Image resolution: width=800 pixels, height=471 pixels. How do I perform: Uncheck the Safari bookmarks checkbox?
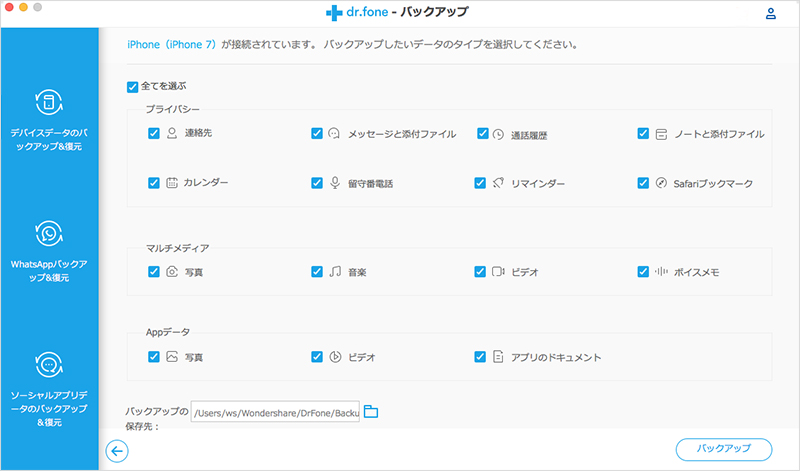click(x=643, y=183)
